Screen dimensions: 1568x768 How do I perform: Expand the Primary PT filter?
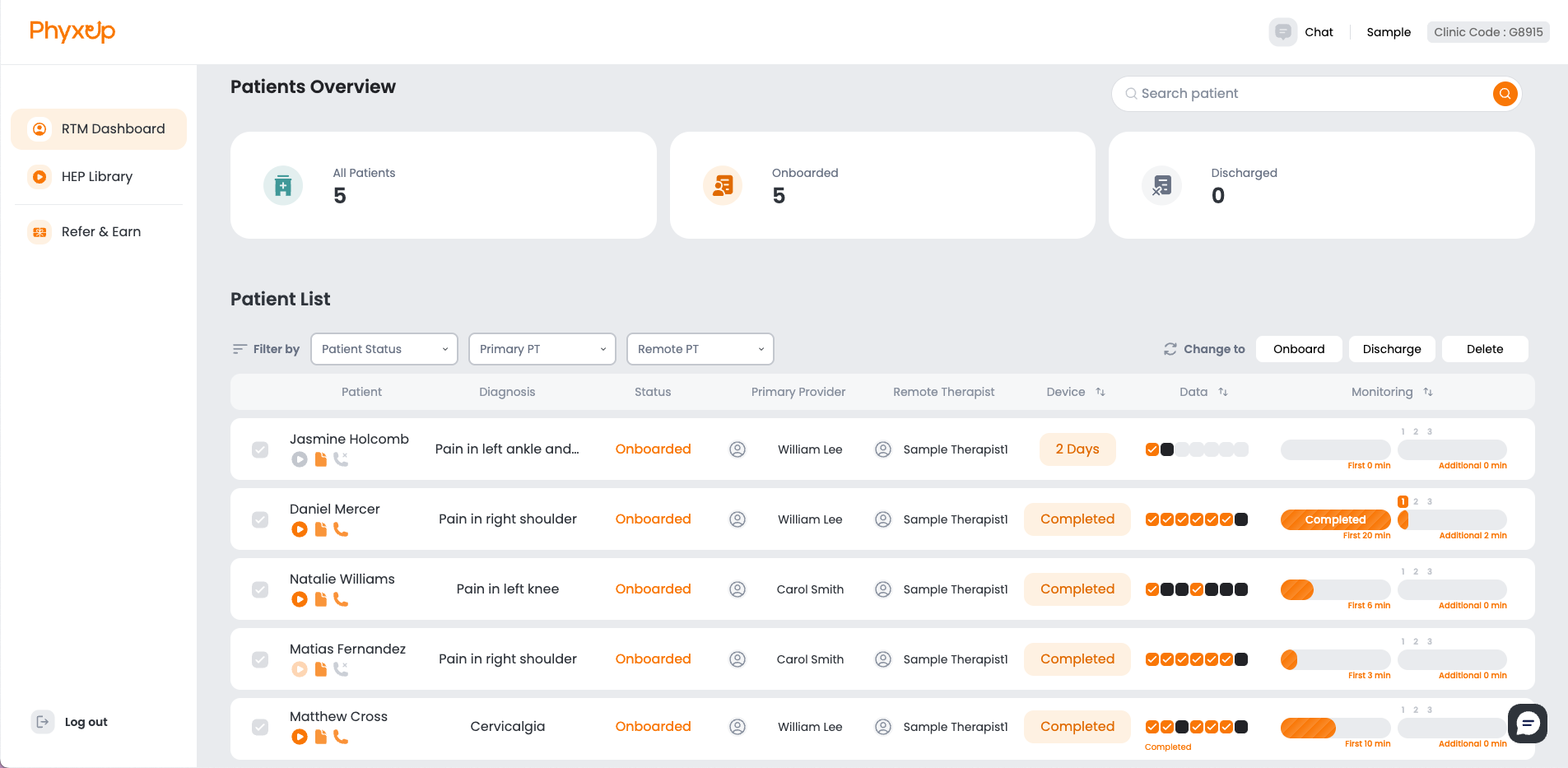pos(542,348)
